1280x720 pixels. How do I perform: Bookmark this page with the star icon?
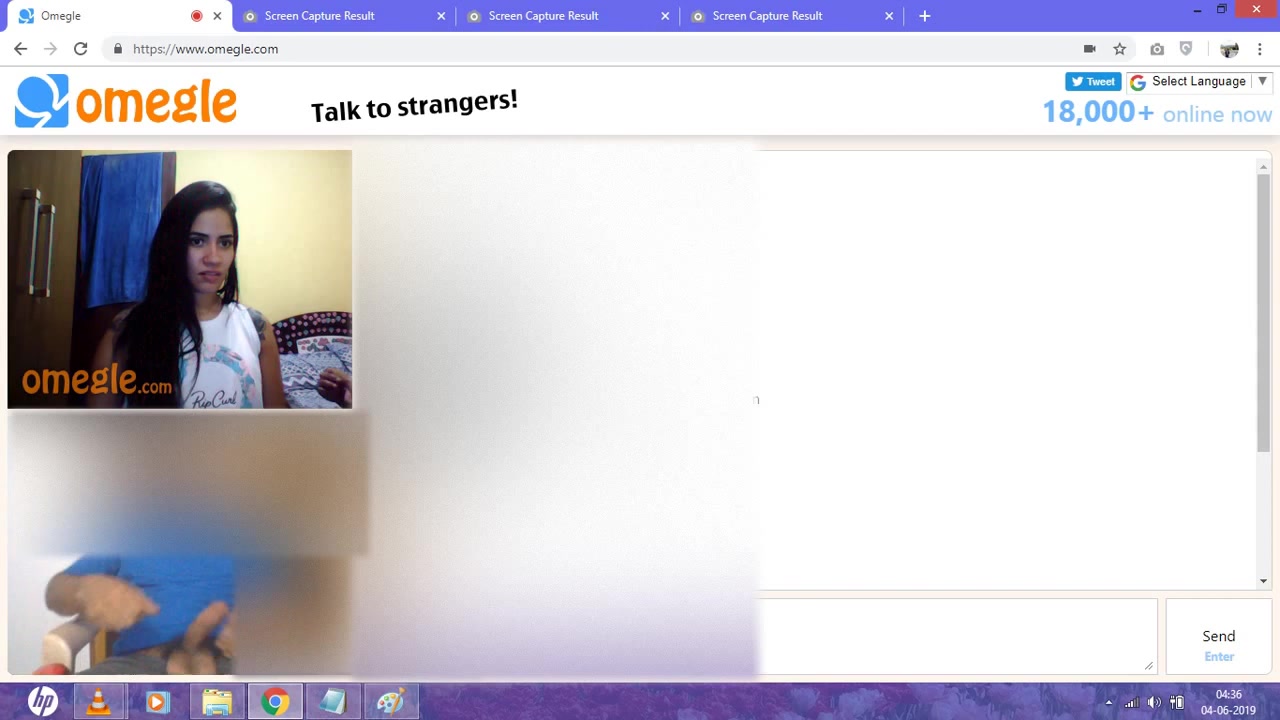[1120, 49]
